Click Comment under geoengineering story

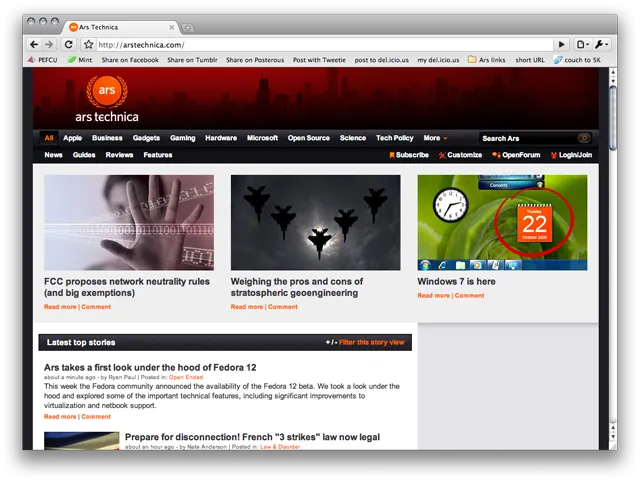(283, 307)
